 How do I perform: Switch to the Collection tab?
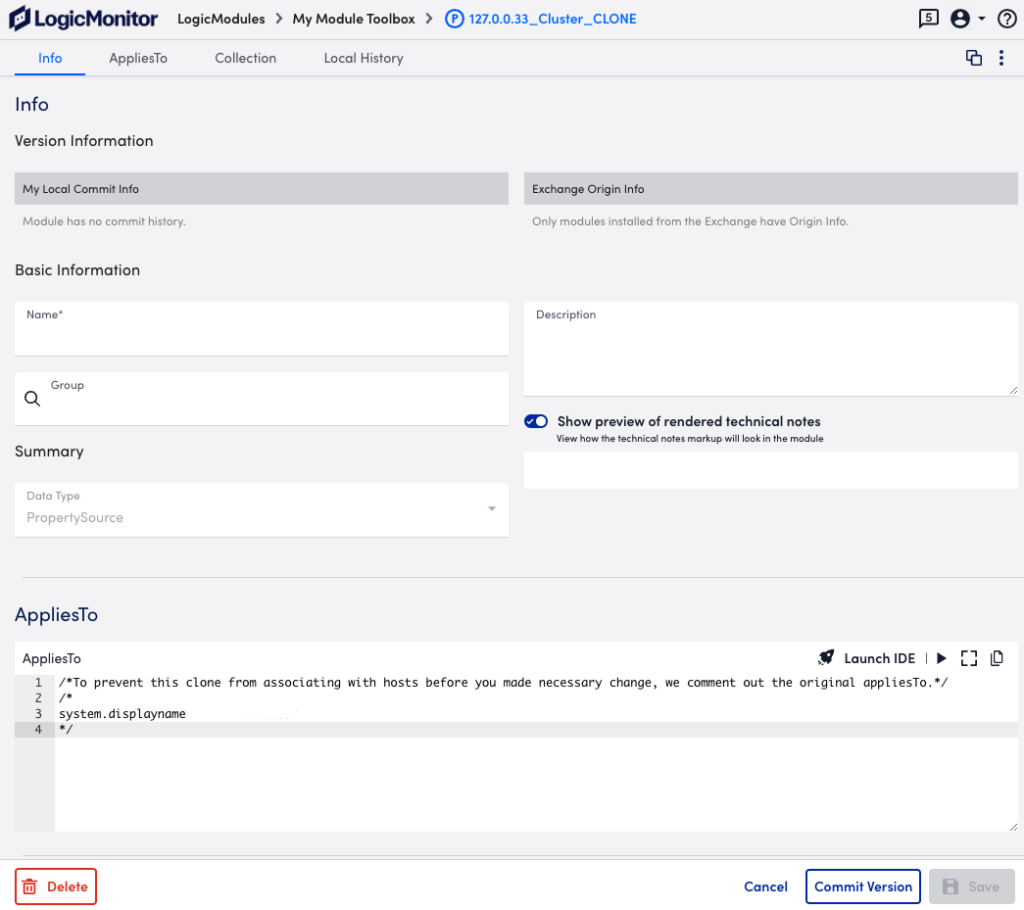pos(245,58)
